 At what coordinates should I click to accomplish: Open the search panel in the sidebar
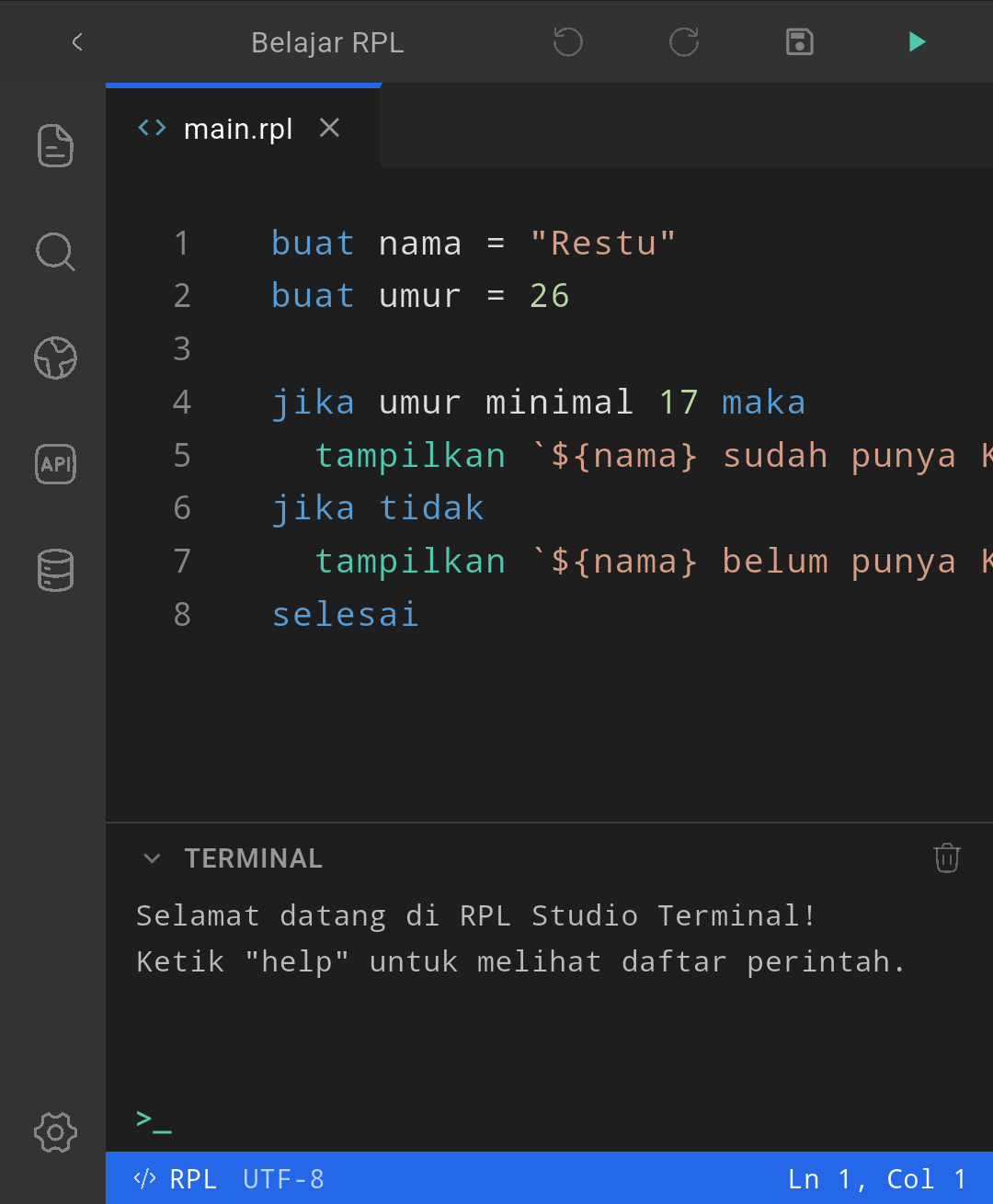55,252
